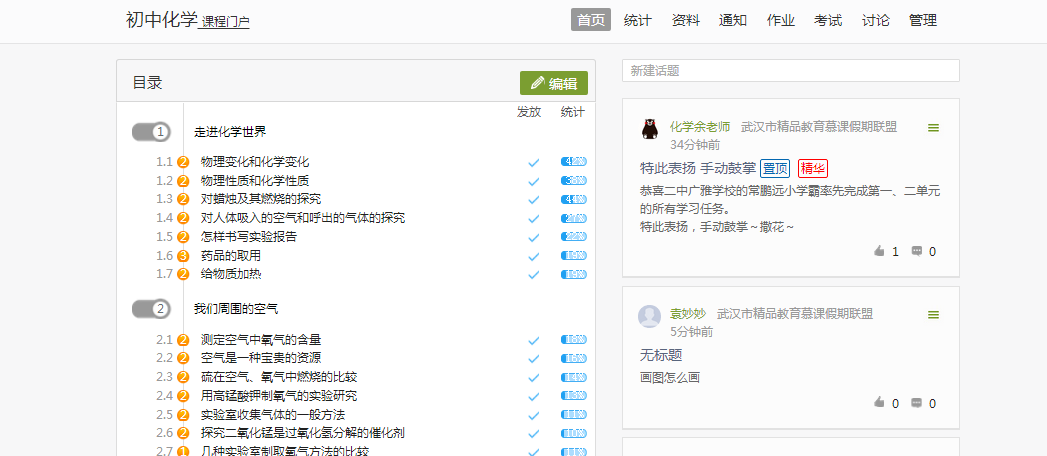Image resolution: width=1047 pixels, height=456 pixels.
Task: Click orange badge beside 用高锰酸钾制氧气的实验研究
Action: point(184,396)
